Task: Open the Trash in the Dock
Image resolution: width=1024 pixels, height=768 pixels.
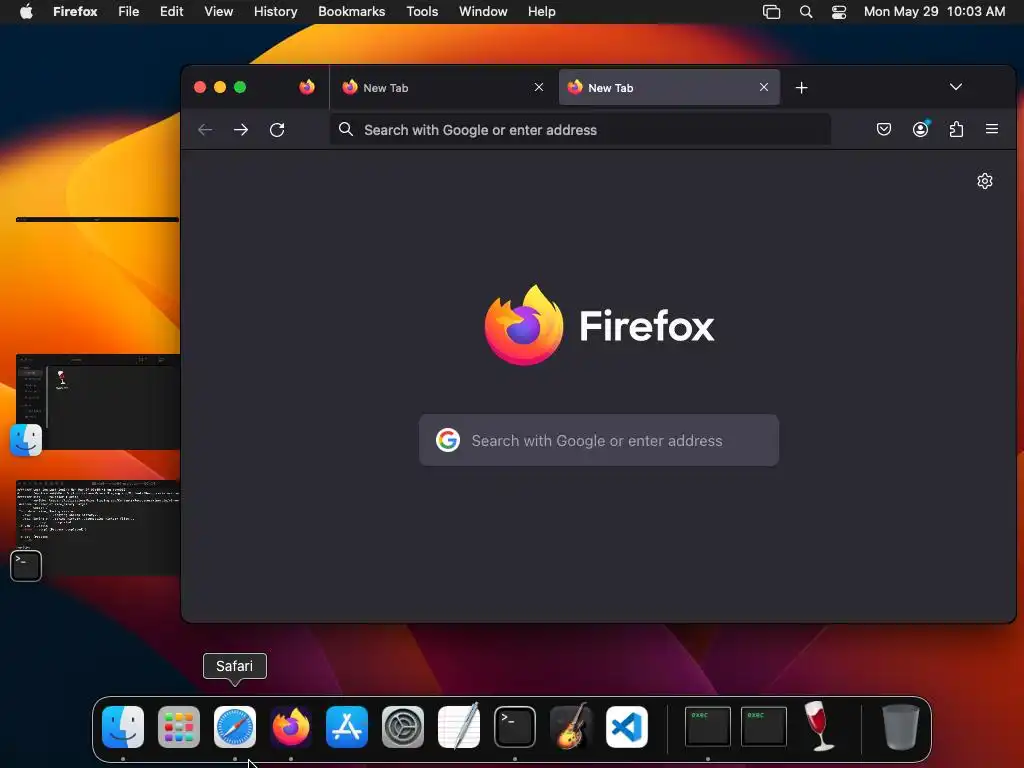Action: point(901,727)
